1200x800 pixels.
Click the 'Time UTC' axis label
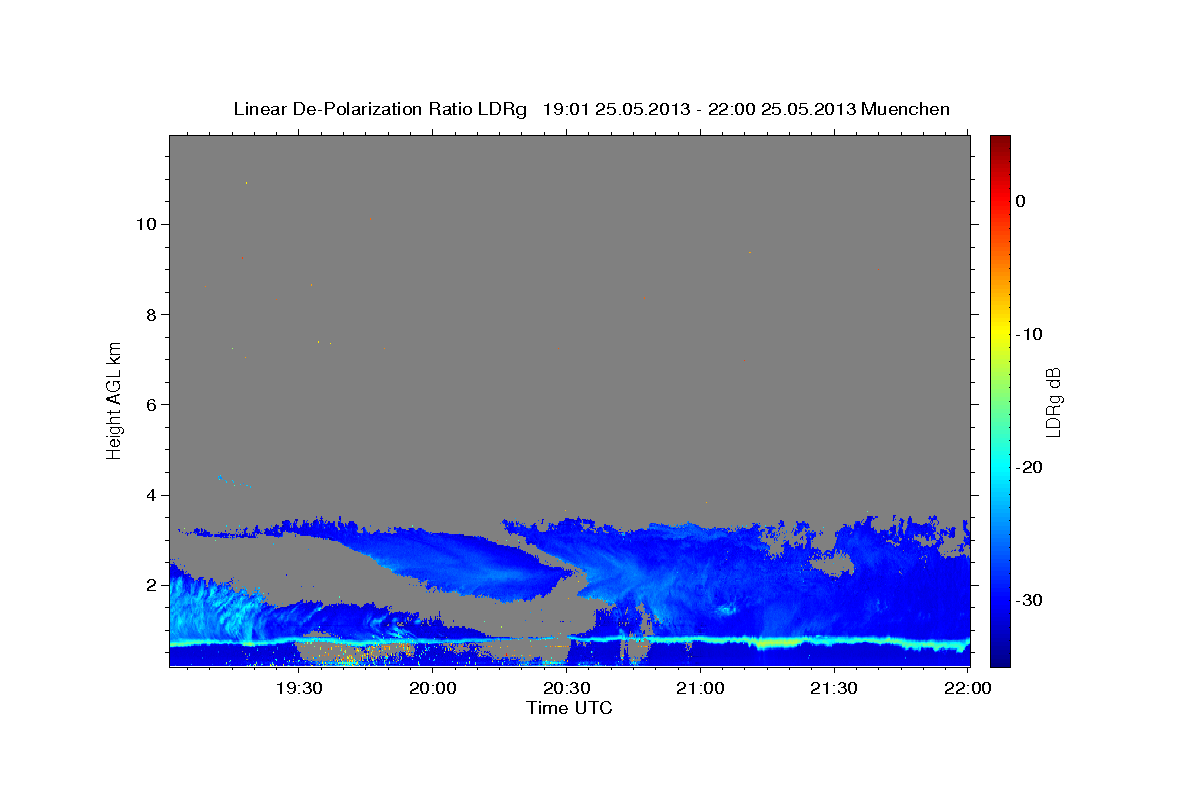569,708
